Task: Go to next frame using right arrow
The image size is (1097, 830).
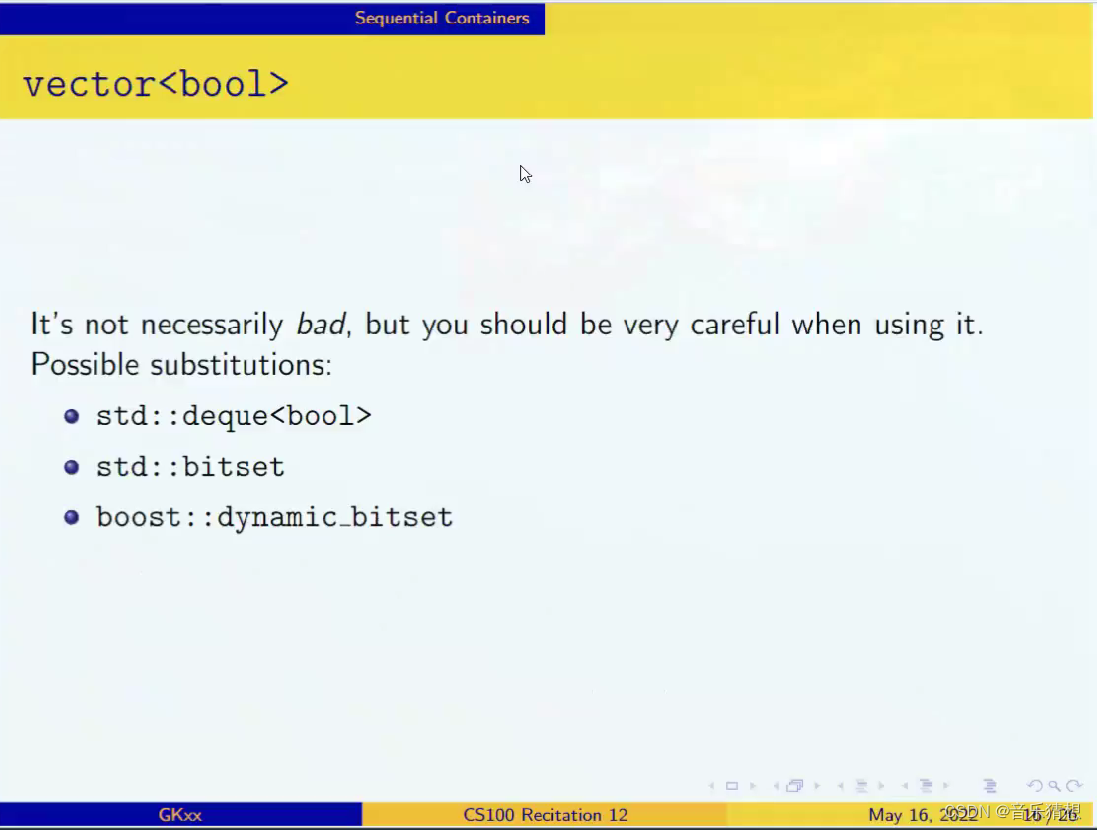Action: [816, 786]
